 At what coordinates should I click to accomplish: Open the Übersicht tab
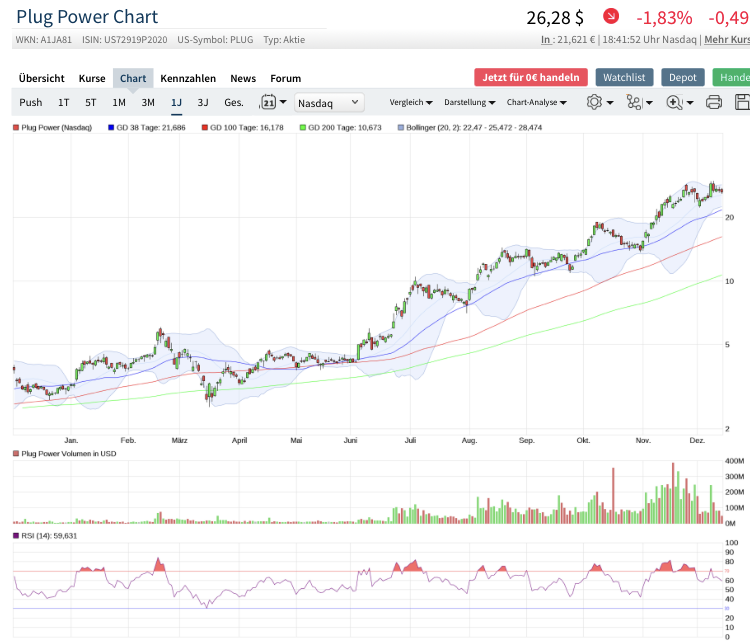tap(42, 78)
